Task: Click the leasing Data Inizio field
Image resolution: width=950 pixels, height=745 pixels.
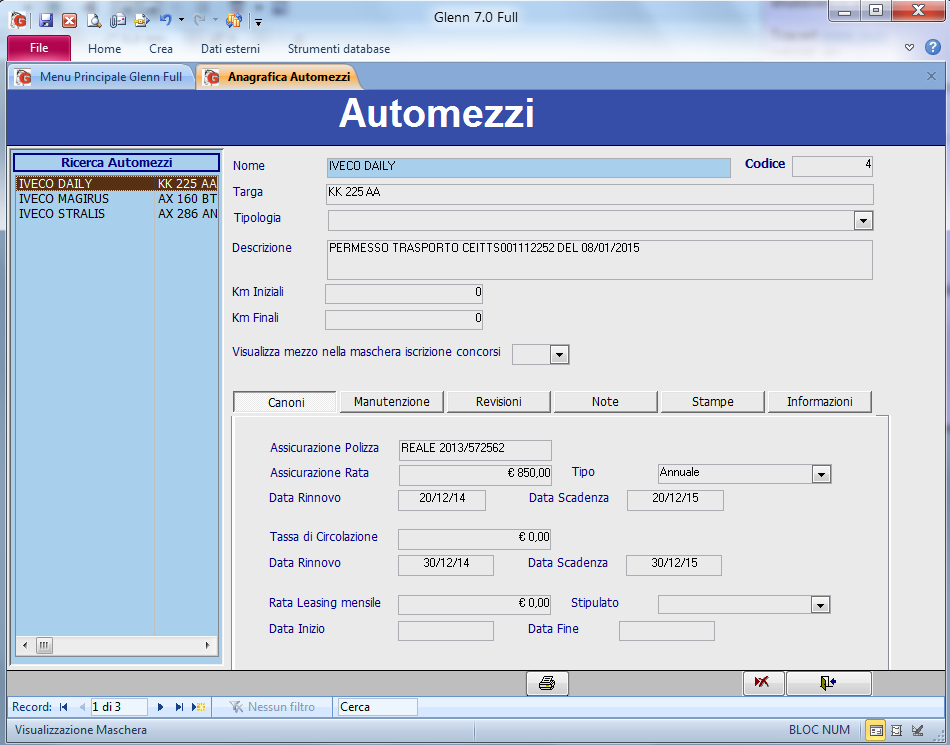Action: pos(446,631)
